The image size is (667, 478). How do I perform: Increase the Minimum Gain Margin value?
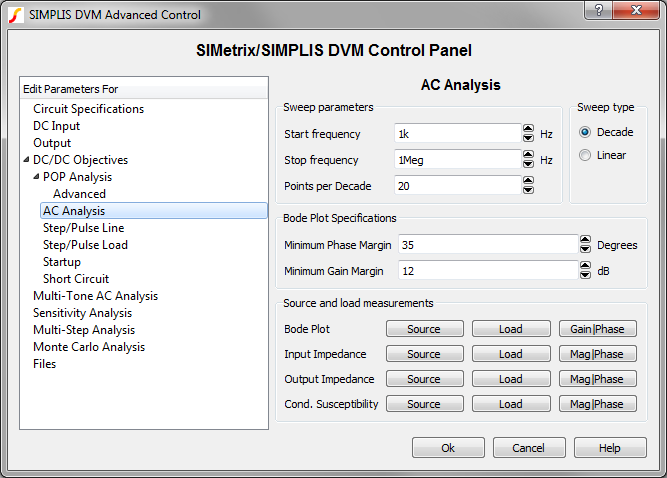tap(585, 265)
